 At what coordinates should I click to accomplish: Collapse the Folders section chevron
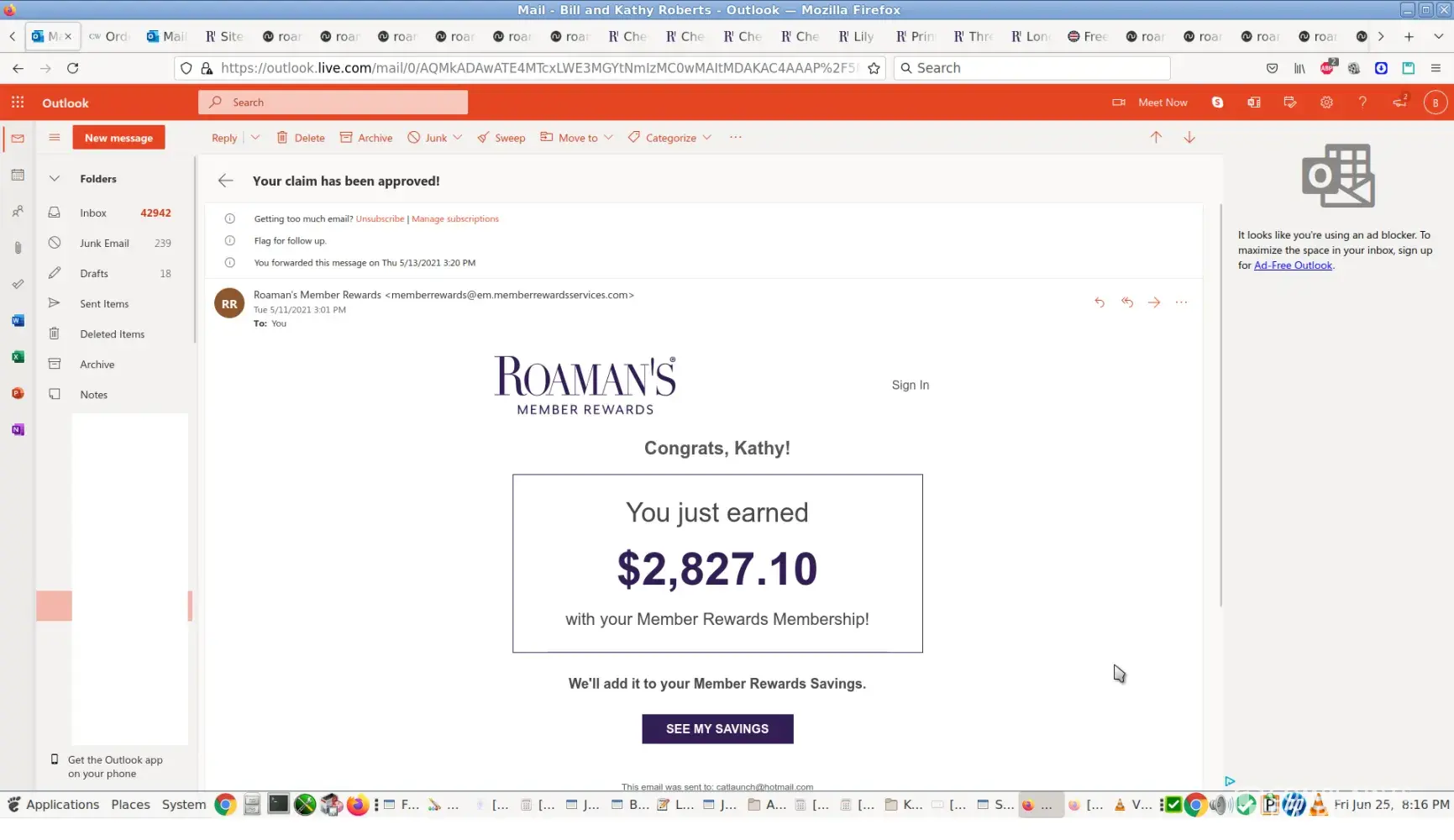click(55, 179)
